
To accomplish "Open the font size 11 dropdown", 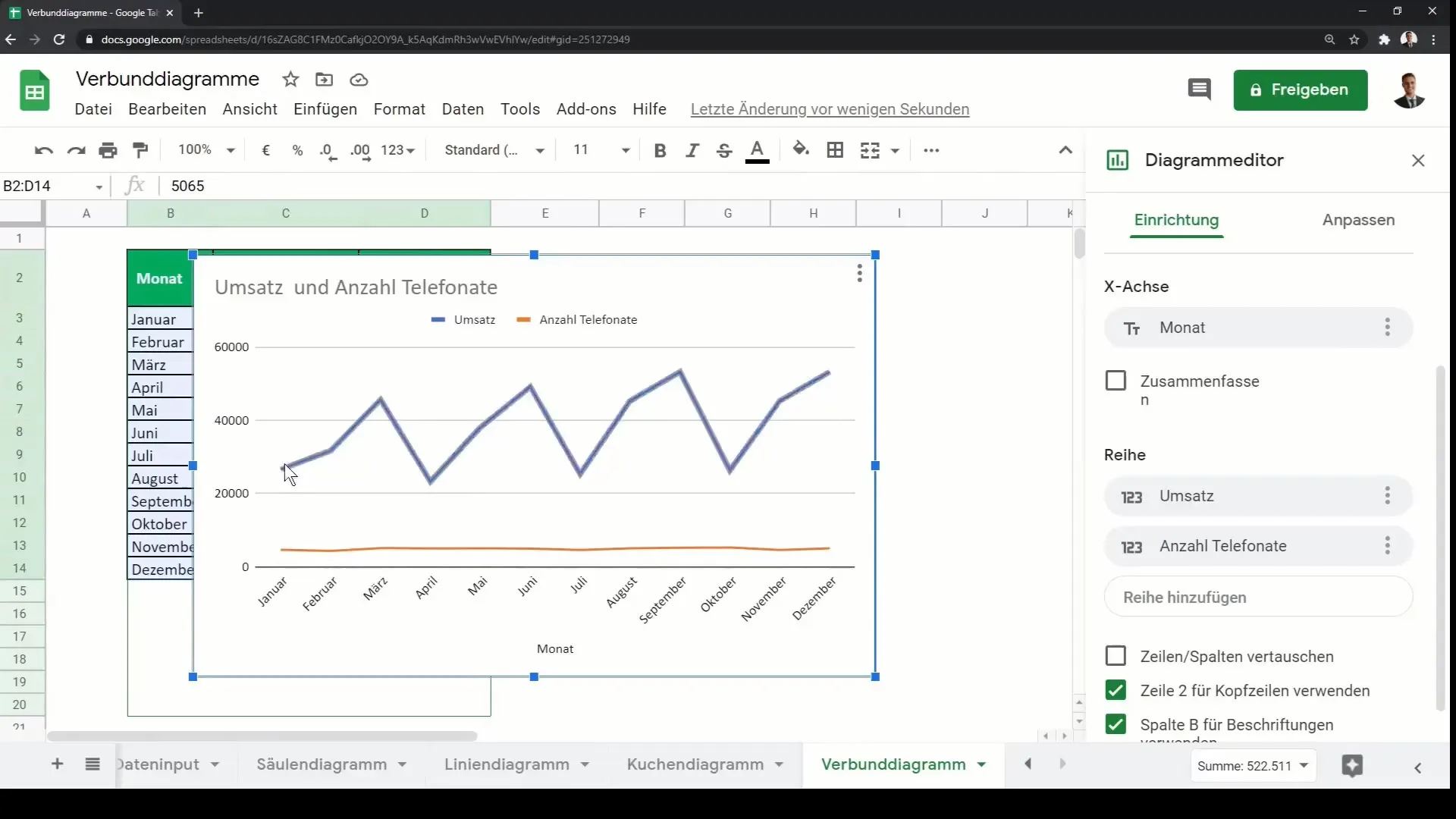I will pyautogui.click(x=601, y=150).
